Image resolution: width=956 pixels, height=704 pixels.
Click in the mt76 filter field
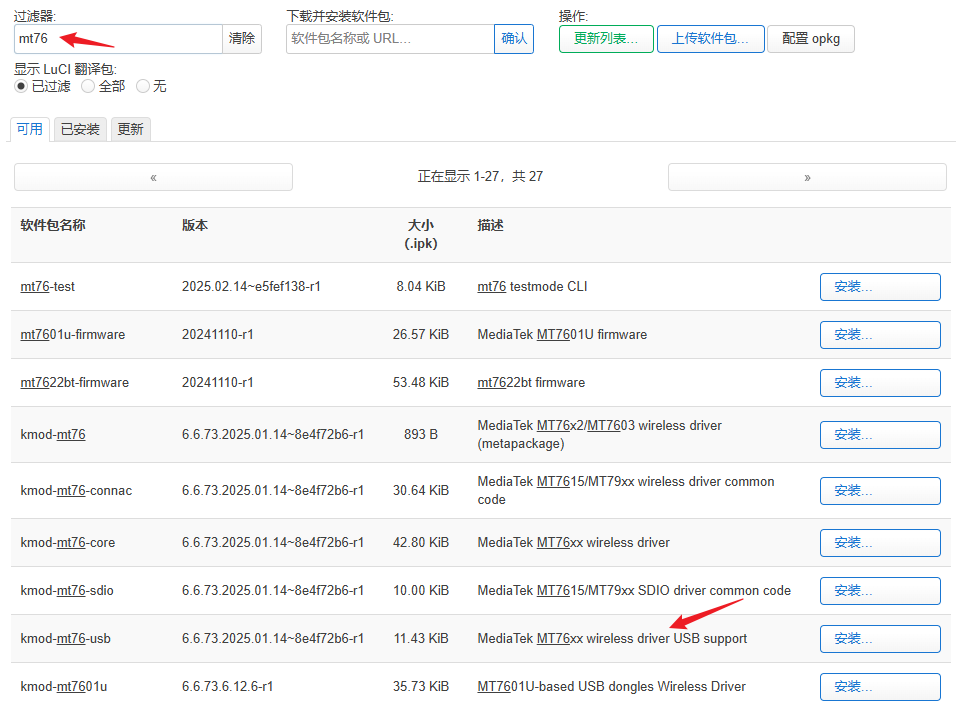pos(117,39)
